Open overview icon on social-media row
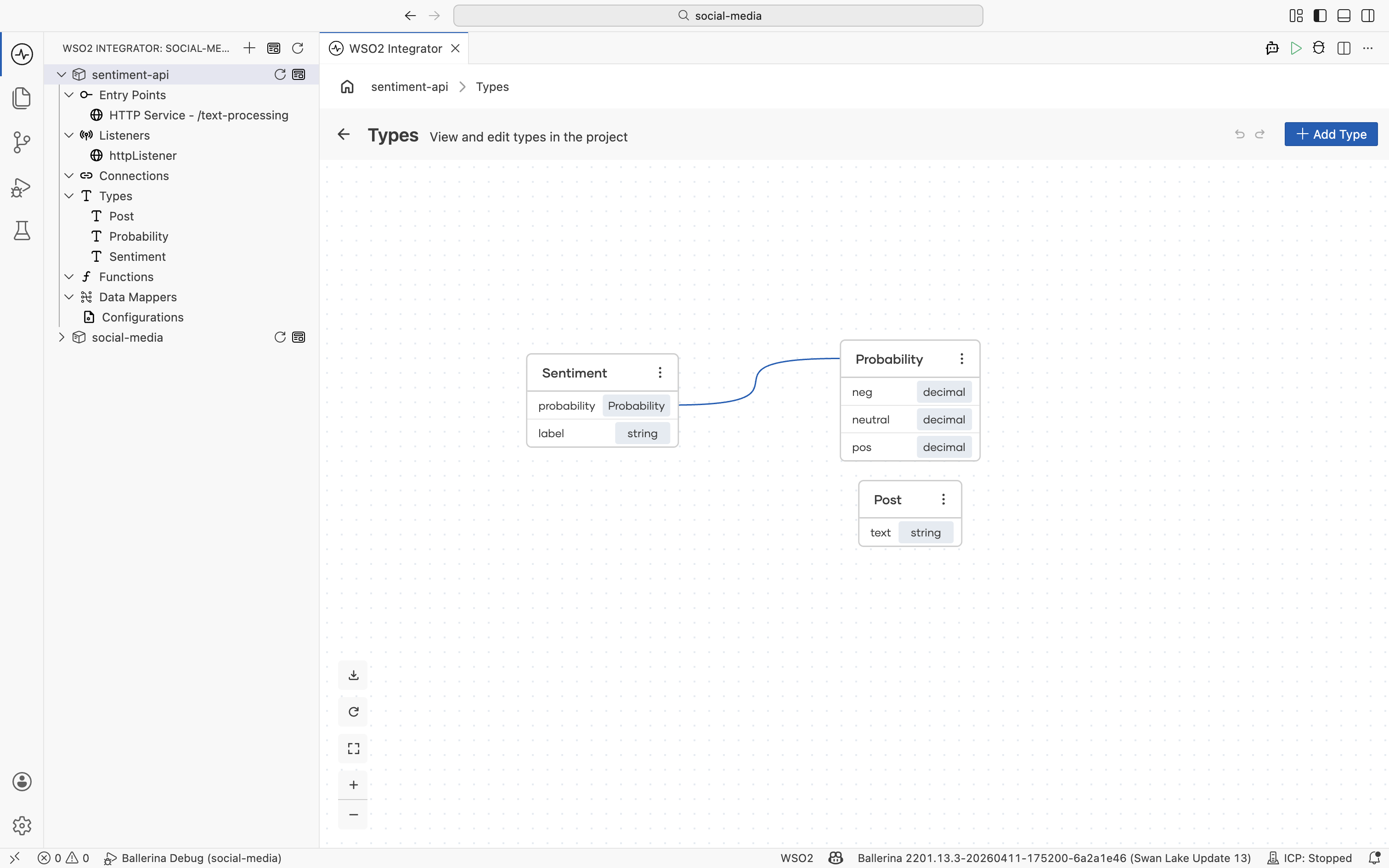Screen dimensions: 1389x868 pos(299,337)
